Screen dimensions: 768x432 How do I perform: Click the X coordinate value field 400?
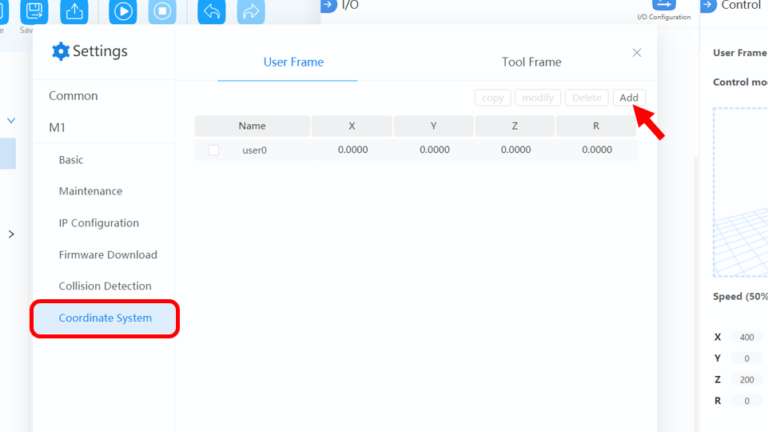pyautogui.click(x=746, y=337)
